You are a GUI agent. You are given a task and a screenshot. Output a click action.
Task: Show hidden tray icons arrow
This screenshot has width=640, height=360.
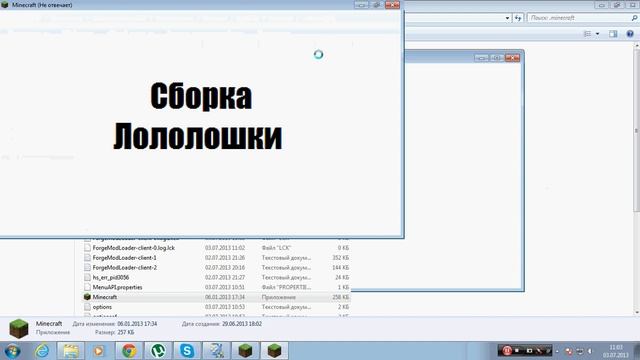[x=558, y=351]
